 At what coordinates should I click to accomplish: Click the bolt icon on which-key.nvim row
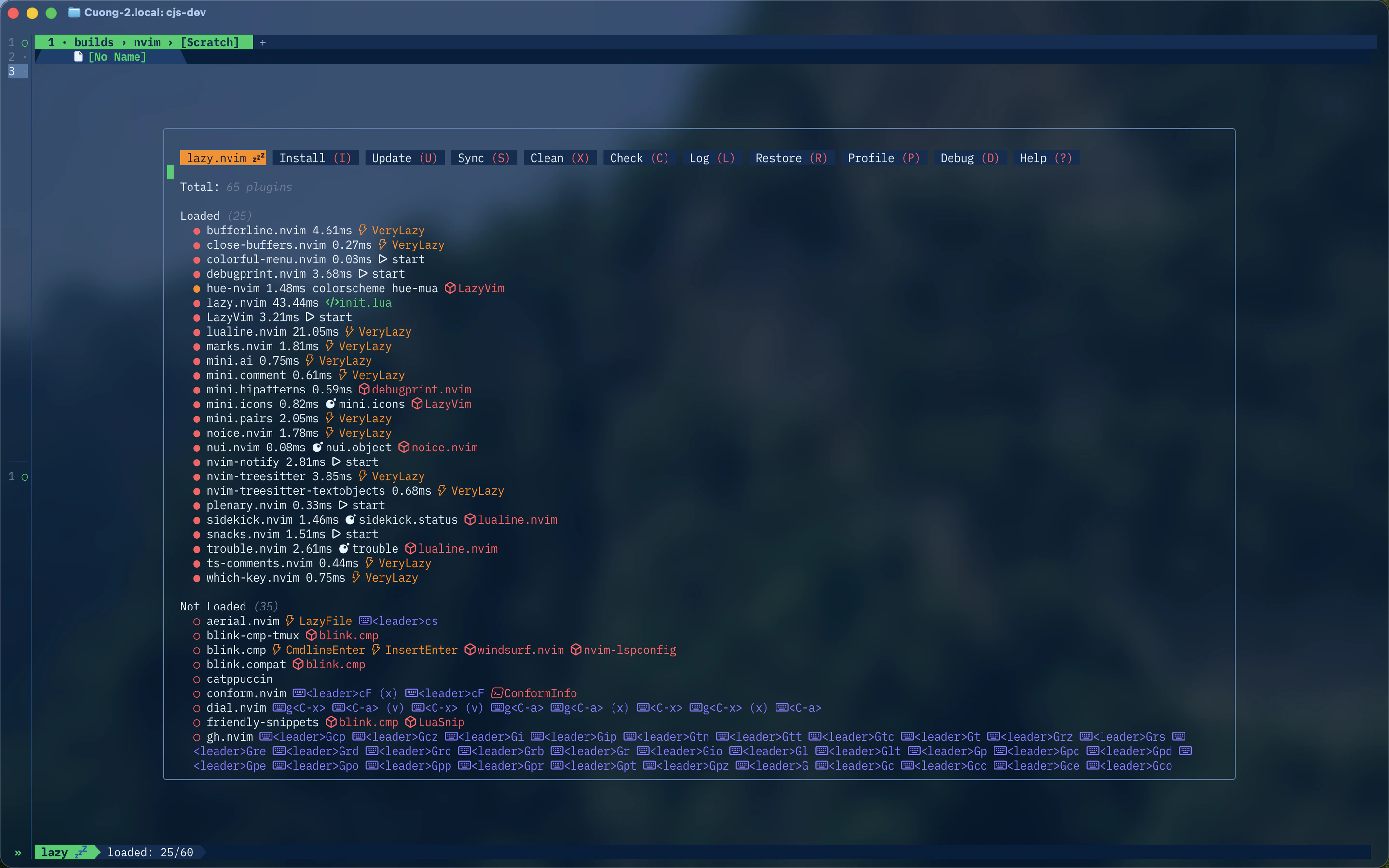356,578
